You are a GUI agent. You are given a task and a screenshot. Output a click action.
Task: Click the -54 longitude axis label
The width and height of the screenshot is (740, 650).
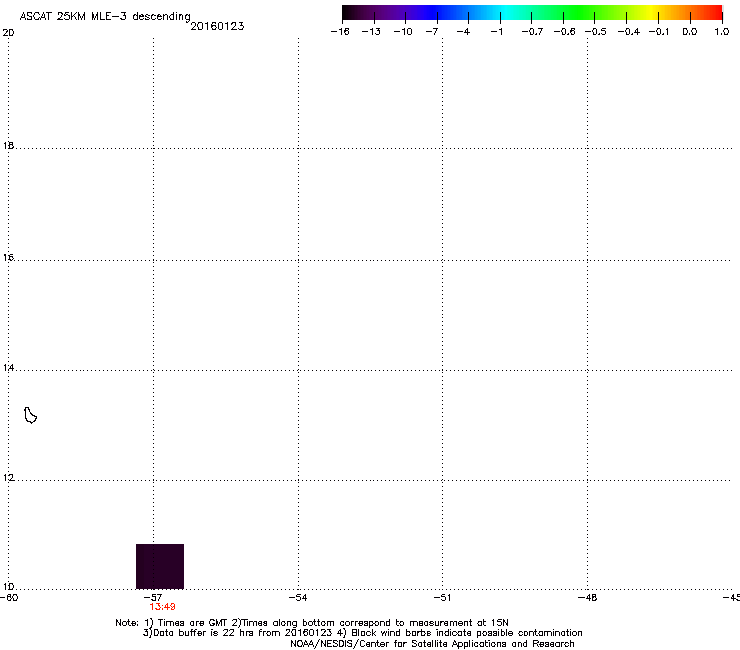298,598
